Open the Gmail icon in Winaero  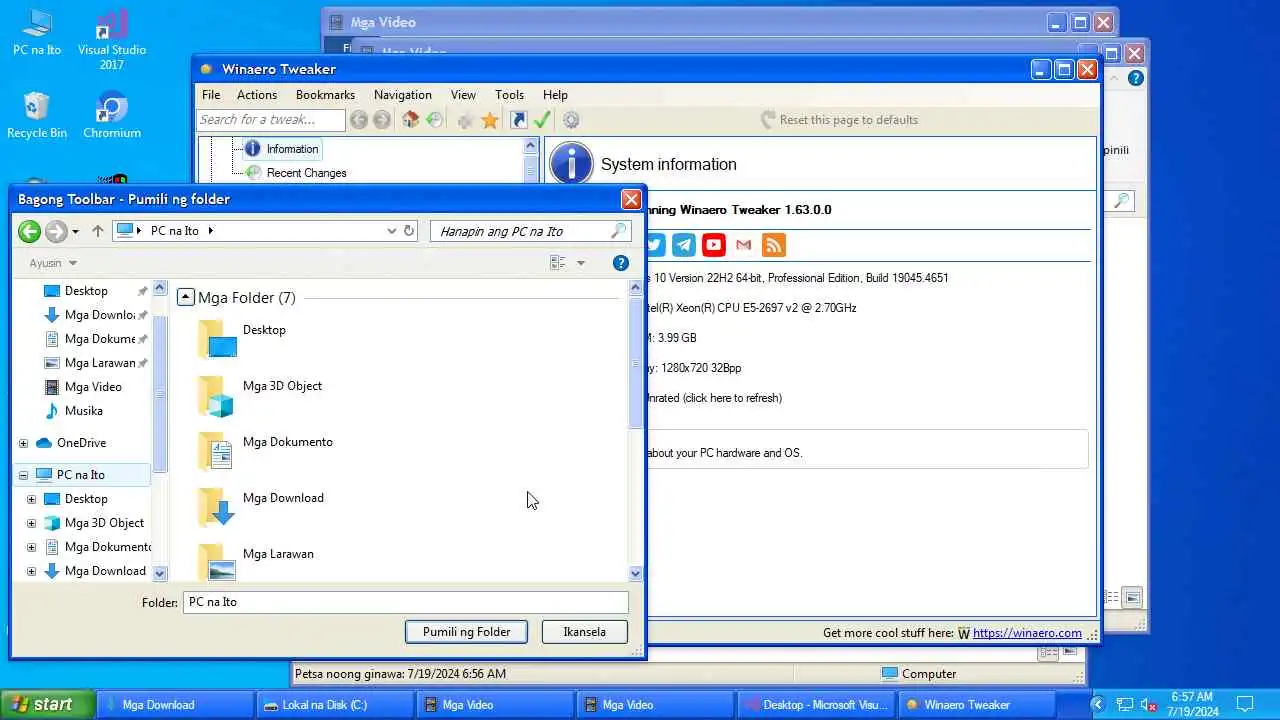click(743, 245)
